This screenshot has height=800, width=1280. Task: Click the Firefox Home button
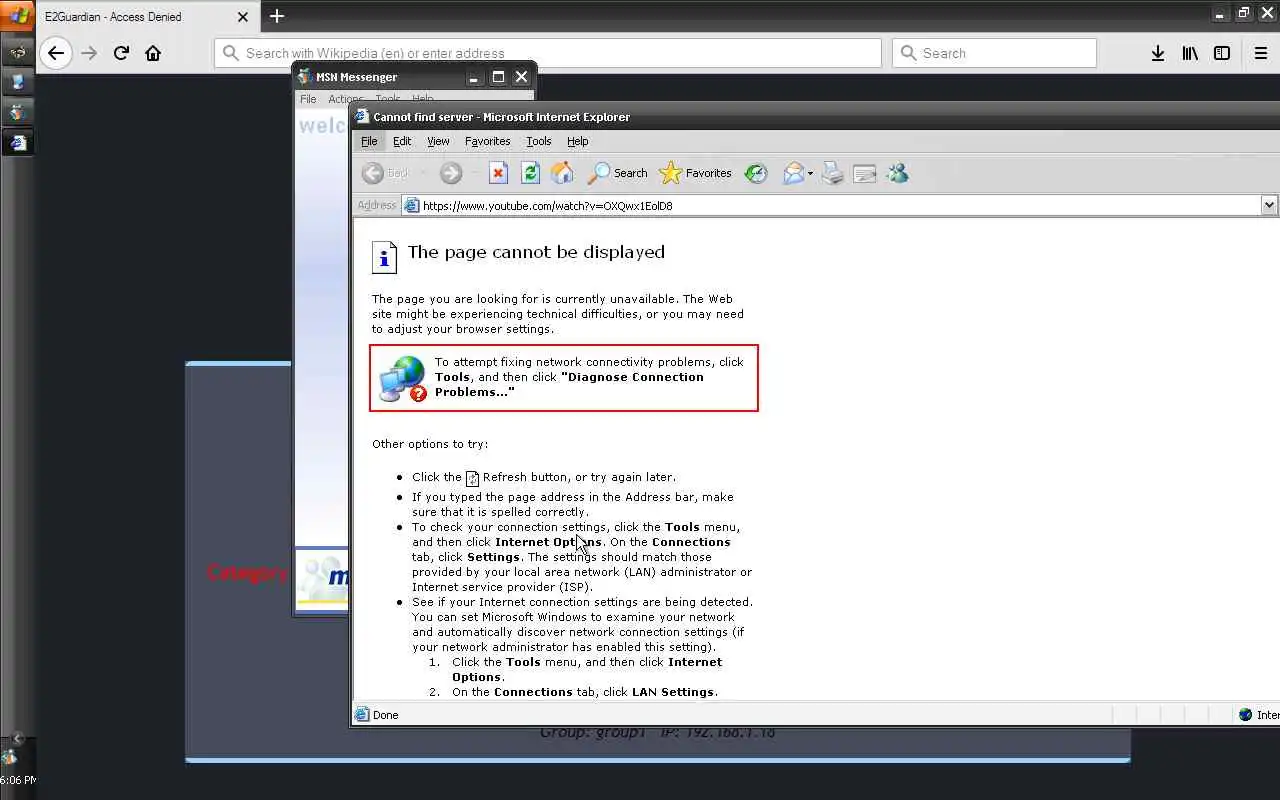(x=153, y=53)
